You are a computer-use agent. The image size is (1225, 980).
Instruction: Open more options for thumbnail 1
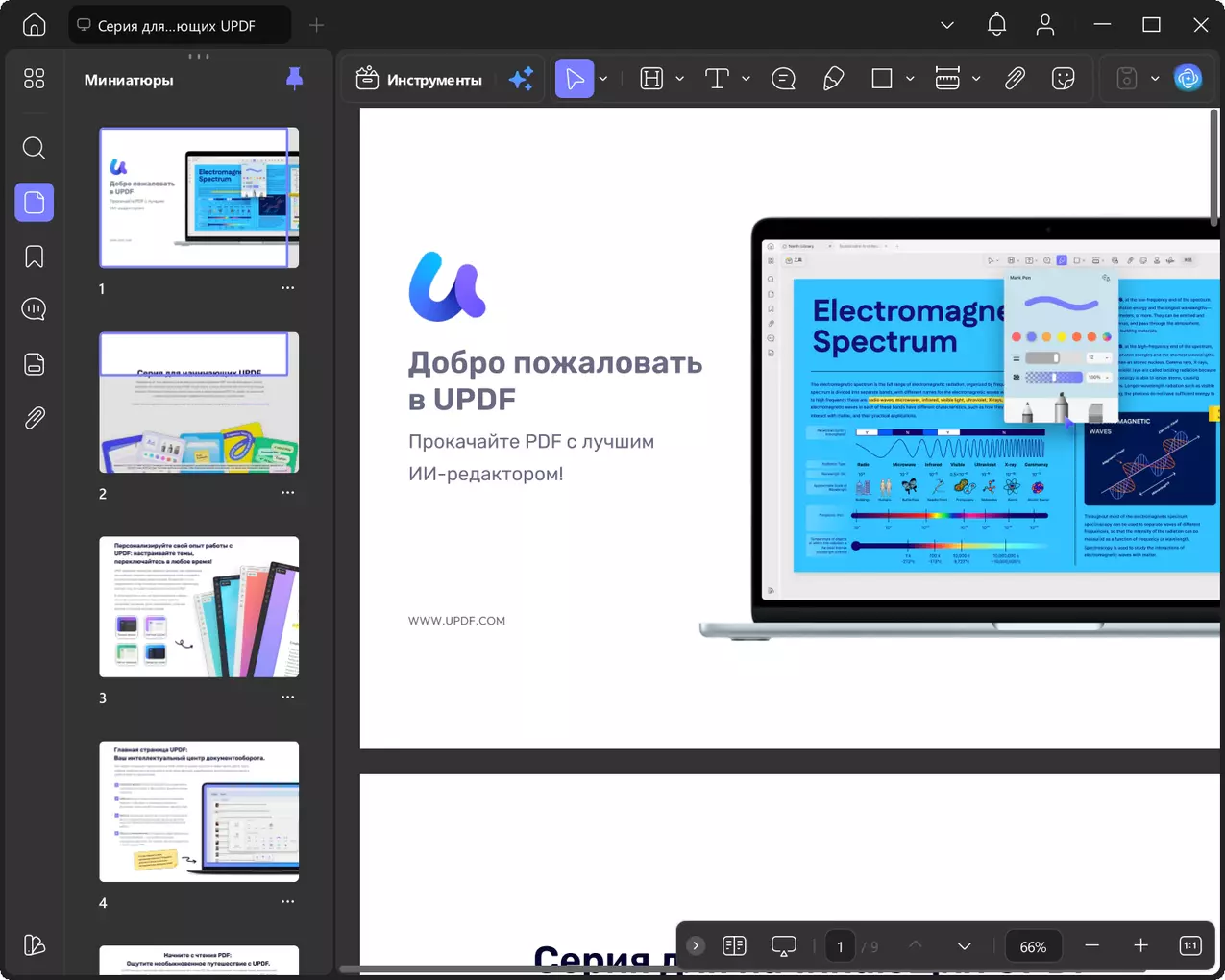click(x=288, y=288)
